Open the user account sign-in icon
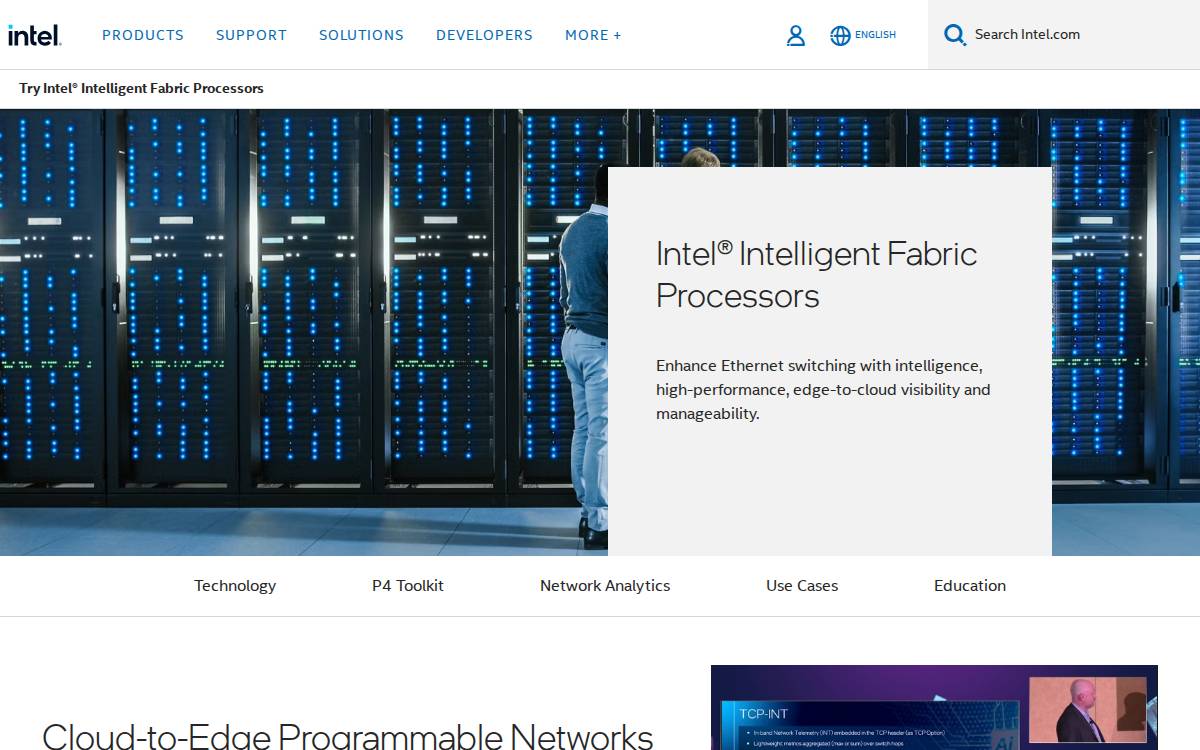The image size is (1200, 750). click(x=796, y=35)
